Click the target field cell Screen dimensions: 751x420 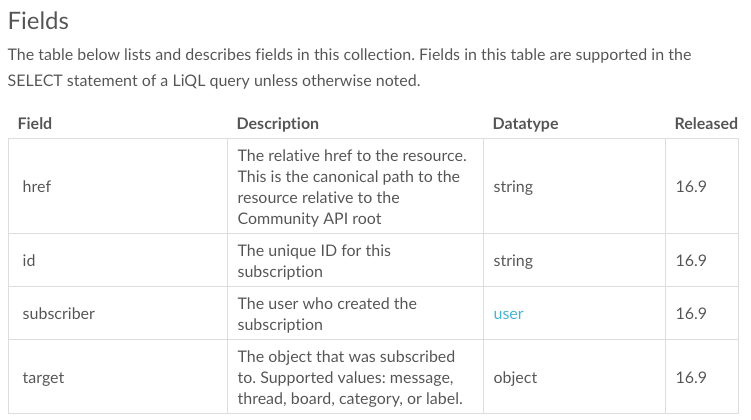pos(118,377)
